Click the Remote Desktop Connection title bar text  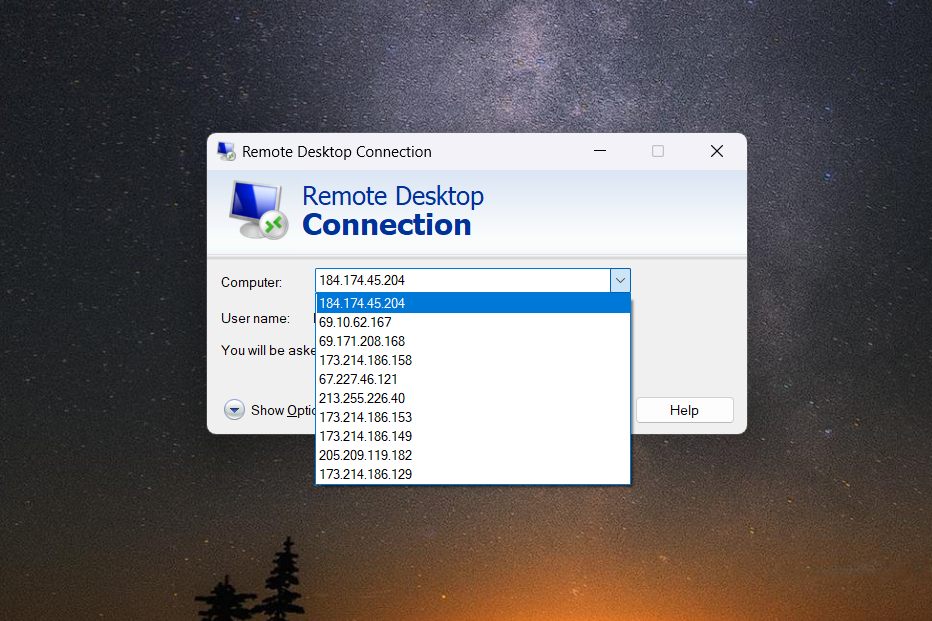(x=337, y=152)
